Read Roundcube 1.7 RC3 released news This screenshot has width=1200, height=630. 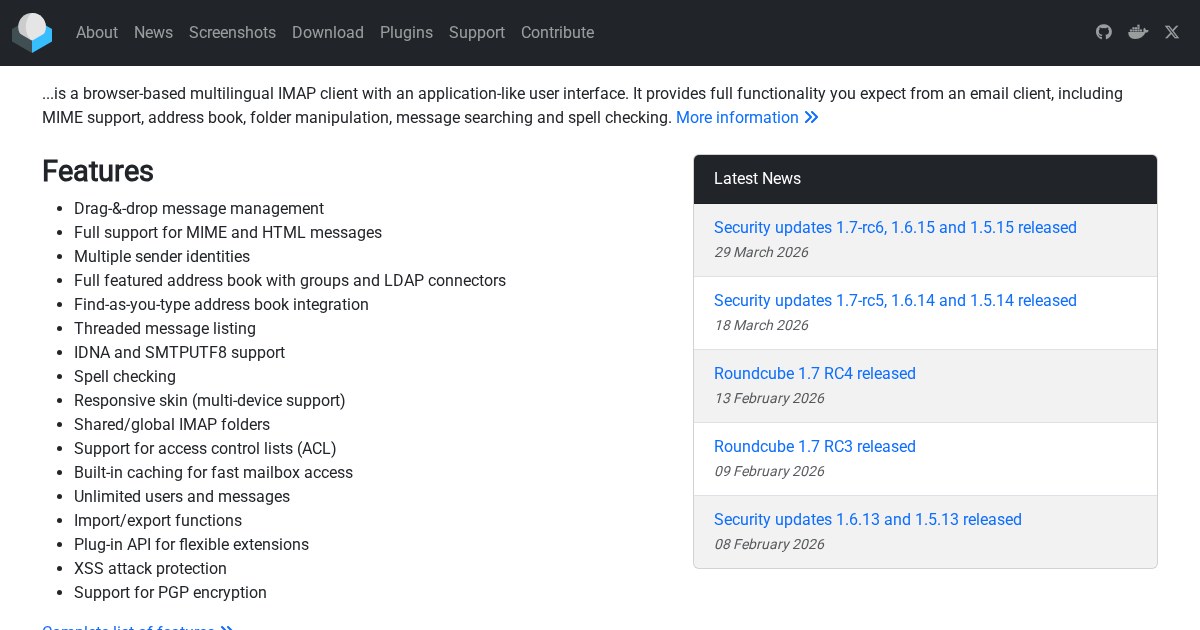(815, 447)
